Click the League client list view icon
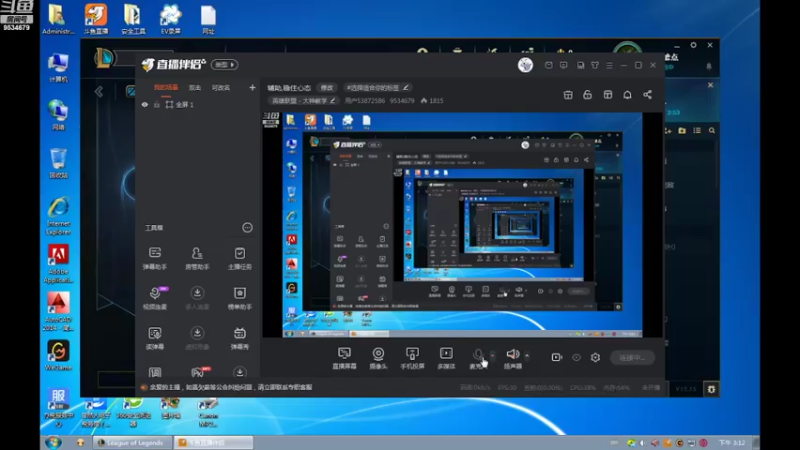The image size is (800, 450). [697, 131]
